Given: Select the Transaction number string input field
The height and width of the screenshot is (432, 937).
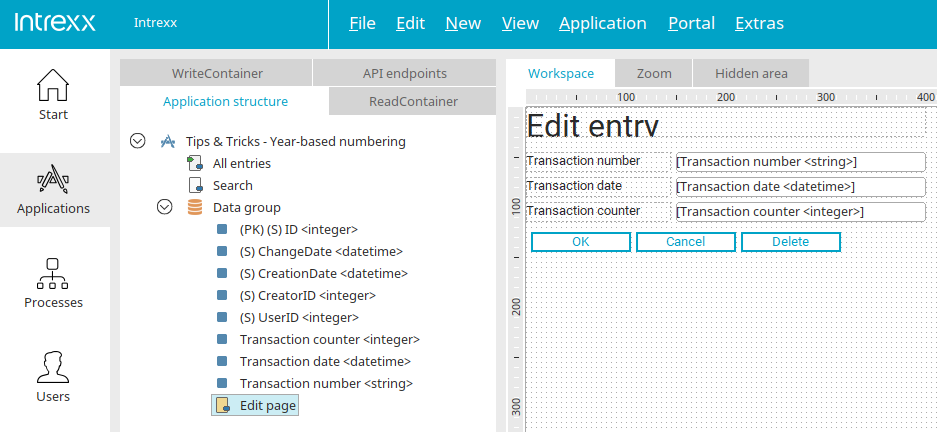Looking at the screenshot, I should click(x=801, y=162).
